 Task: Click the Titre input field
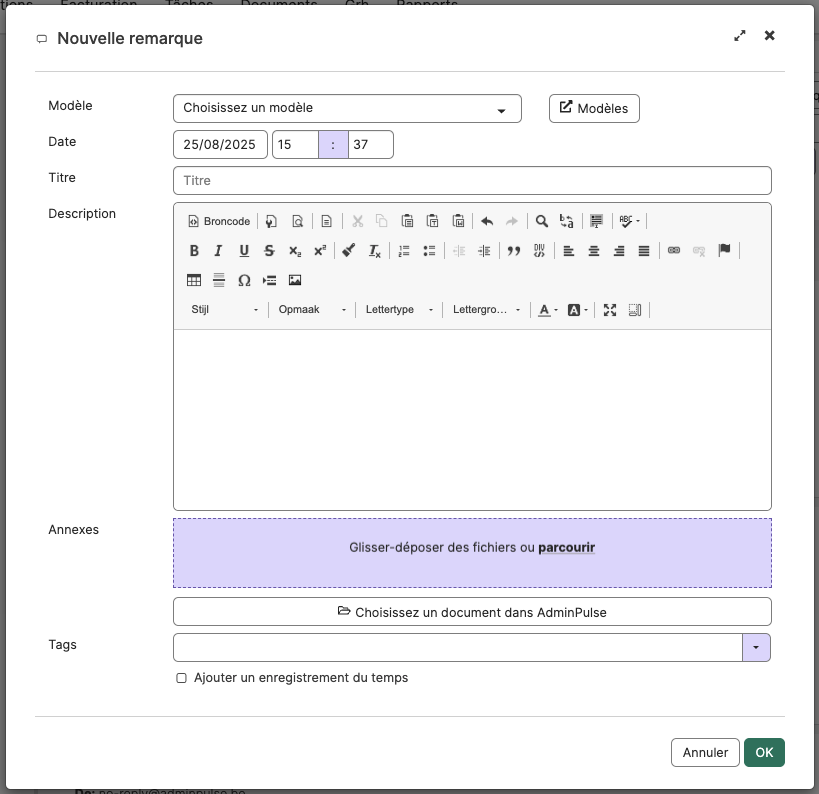click(472, 181)
